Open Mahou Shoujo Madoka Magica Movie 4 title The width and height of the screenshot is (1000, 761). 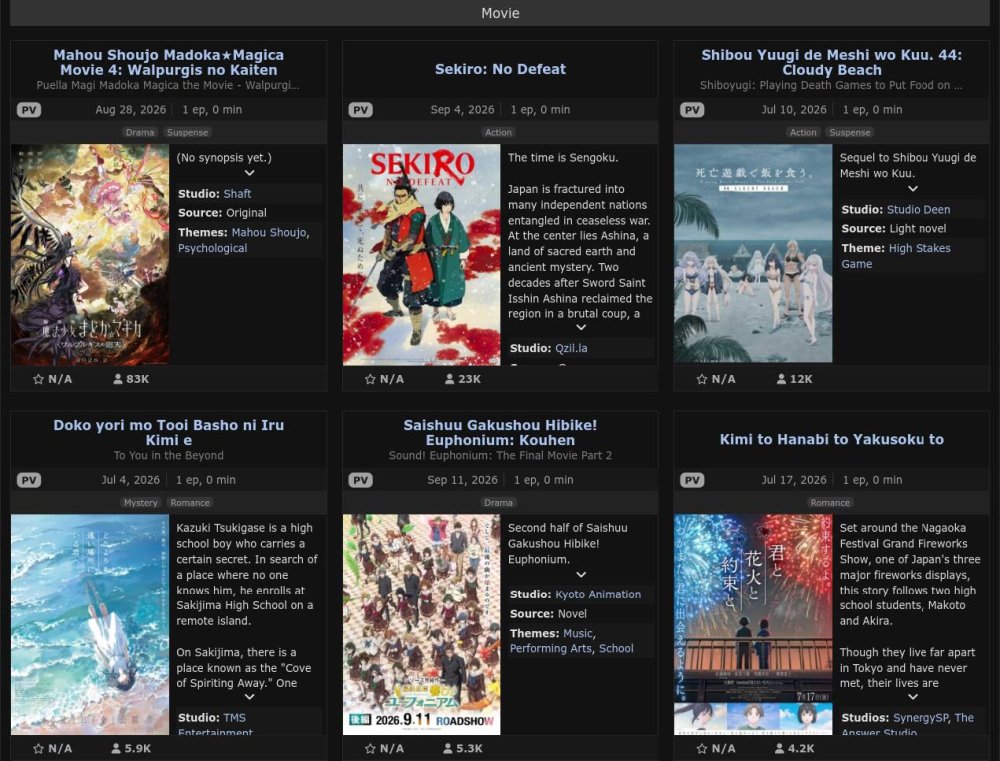coord(168,63)
